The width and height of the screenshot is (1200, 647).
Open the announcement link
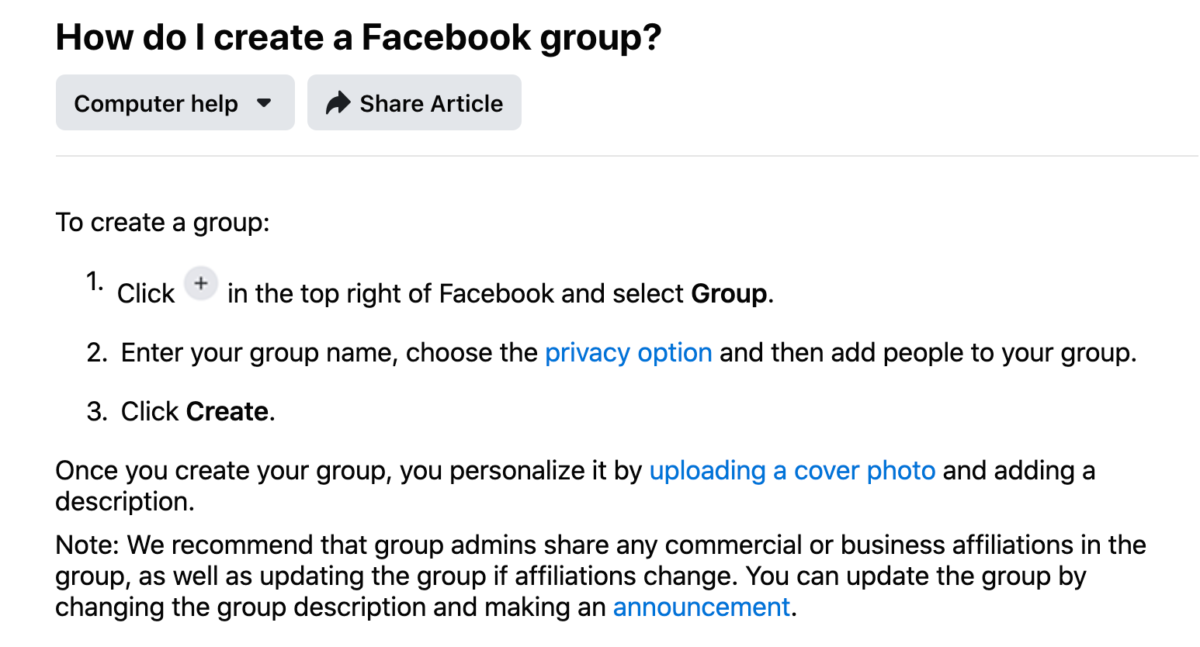[701, 607]
